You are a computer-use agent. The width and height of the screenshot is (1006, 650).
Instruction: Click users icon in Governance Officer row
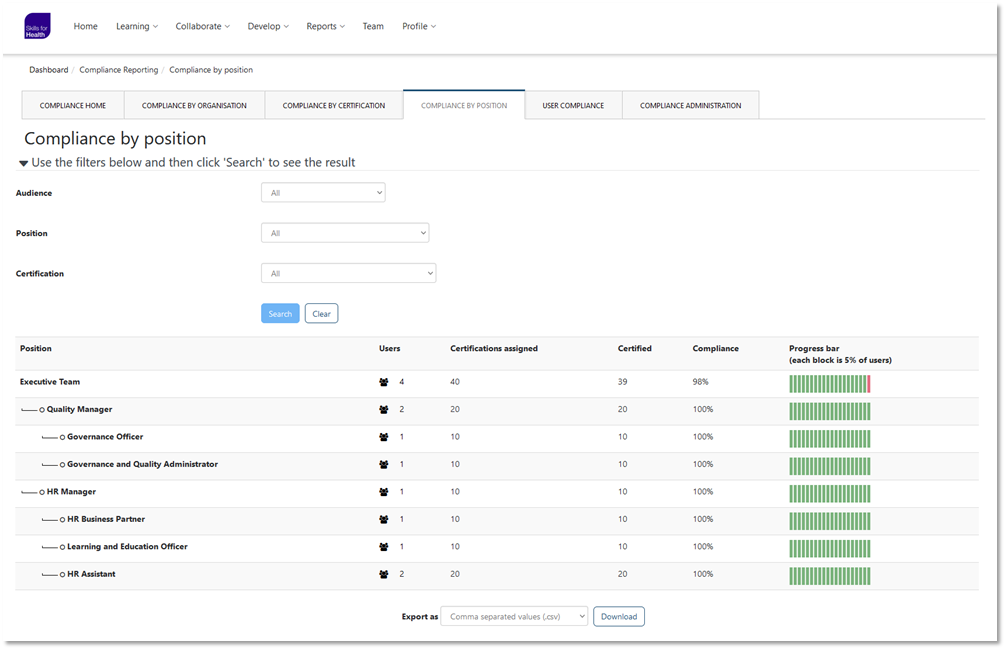point(384,438)
